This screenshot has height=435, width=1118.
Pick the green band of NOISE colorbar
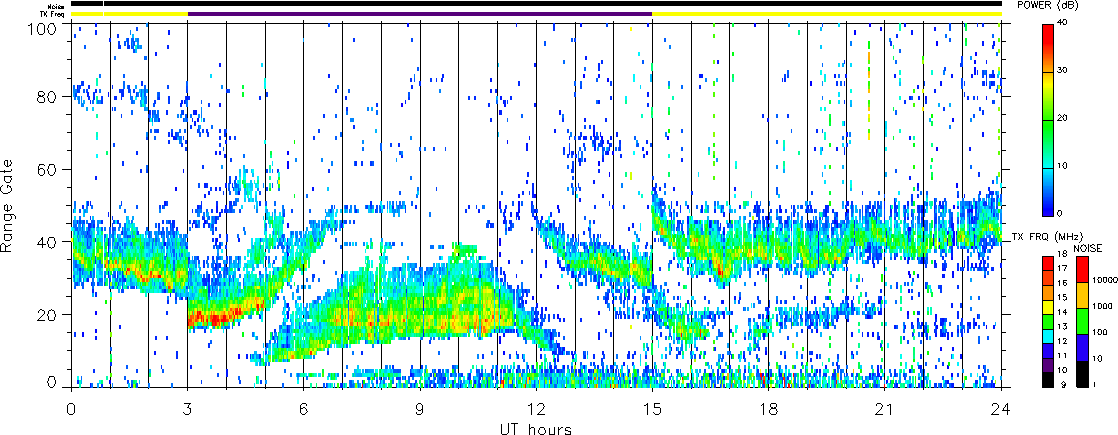[x=1082, y=321]
